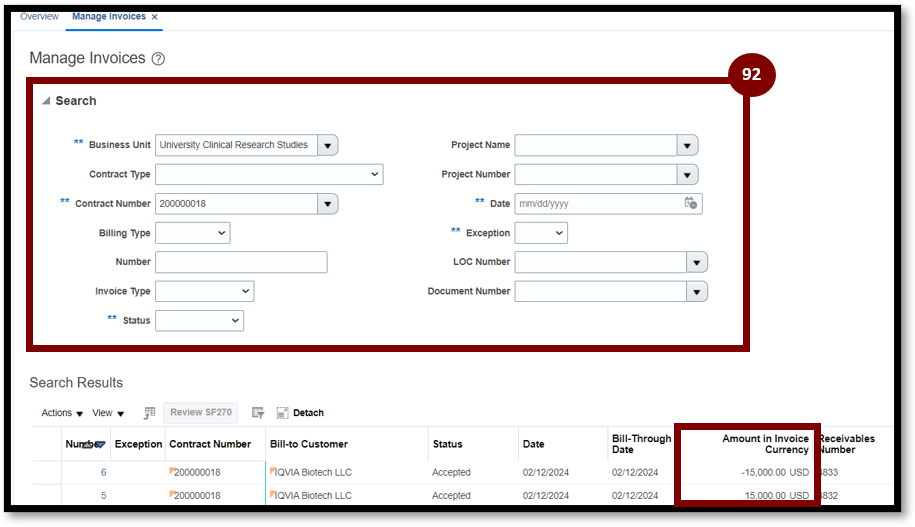The width and height of the screenshot is (915, 527).
Task: Click IQVIA Biotech LLC in invoice 5 row
Action: coord(313,496)
